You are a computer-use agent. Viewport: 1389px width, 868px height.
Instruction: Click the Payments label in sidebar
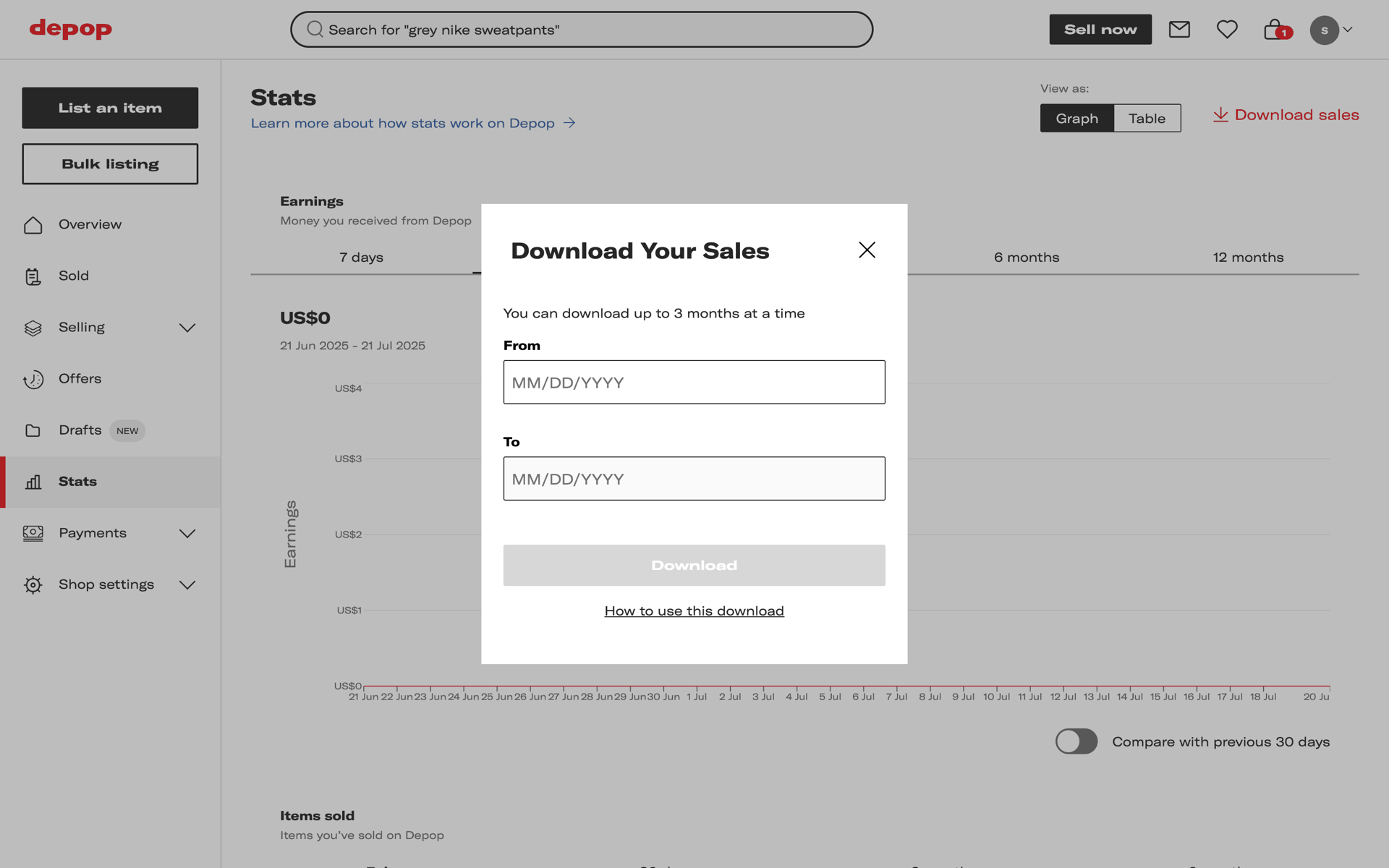(x=93, y=533)
